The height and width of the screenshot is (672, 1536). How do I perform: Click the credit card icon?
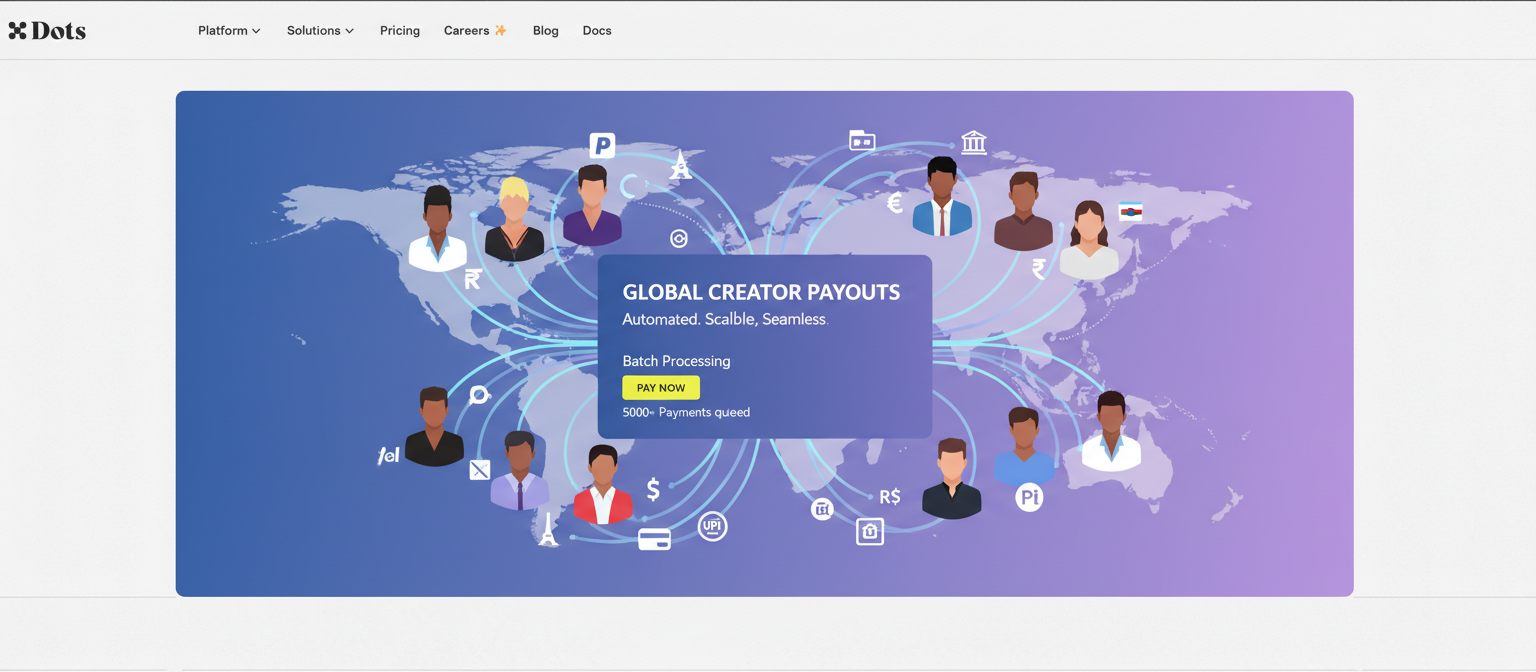click(x=654, y=540)
